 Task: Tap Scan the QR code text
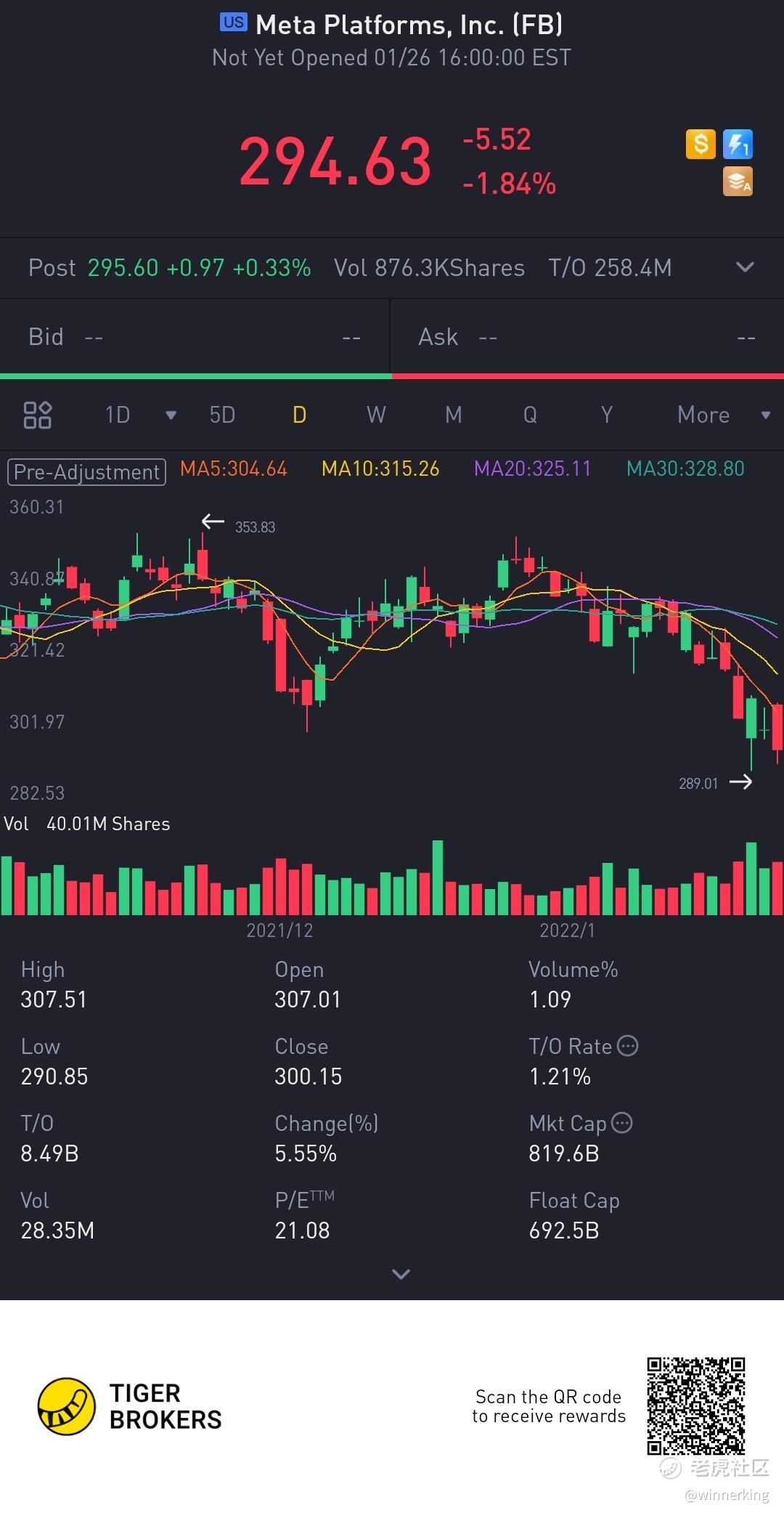(x=549, y=1406)
